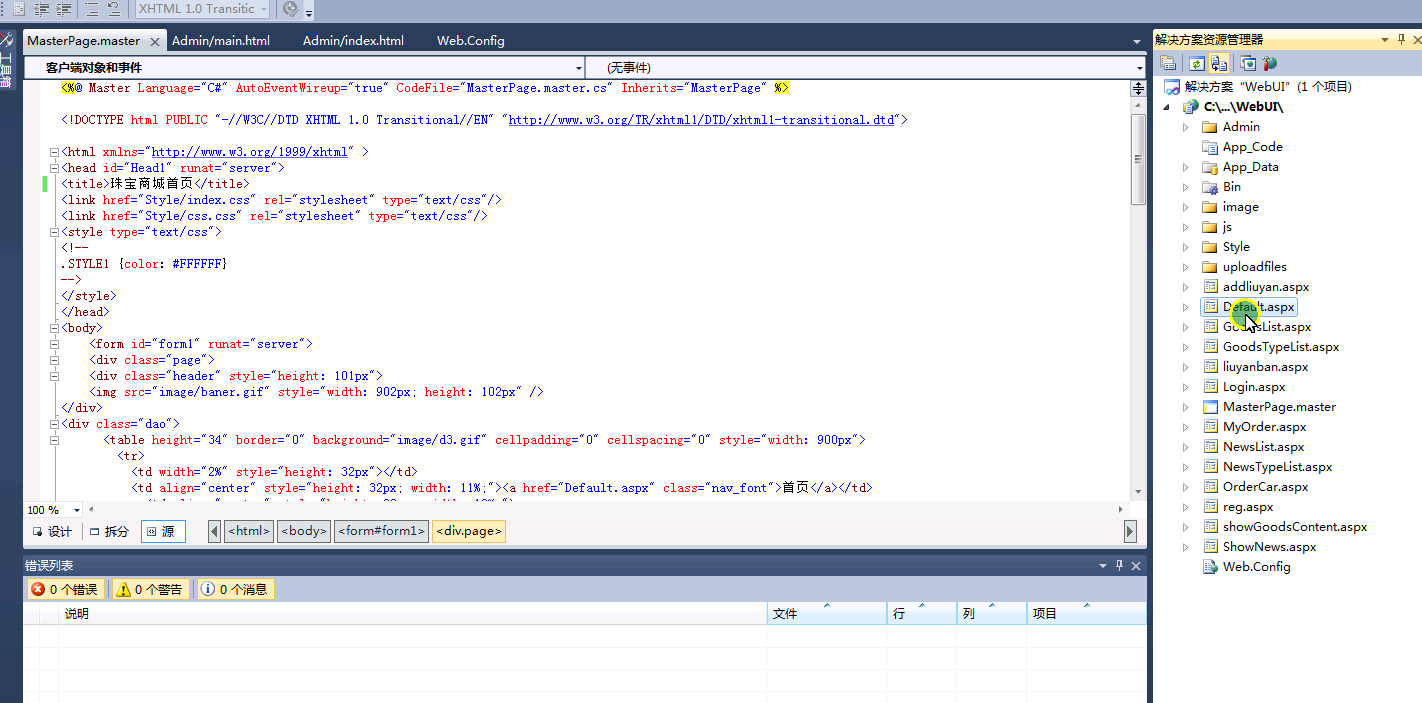This screenshot has width=1422, height=703.
Task: Click the tag navigator left arrow
Action: [x=214, y=532]
